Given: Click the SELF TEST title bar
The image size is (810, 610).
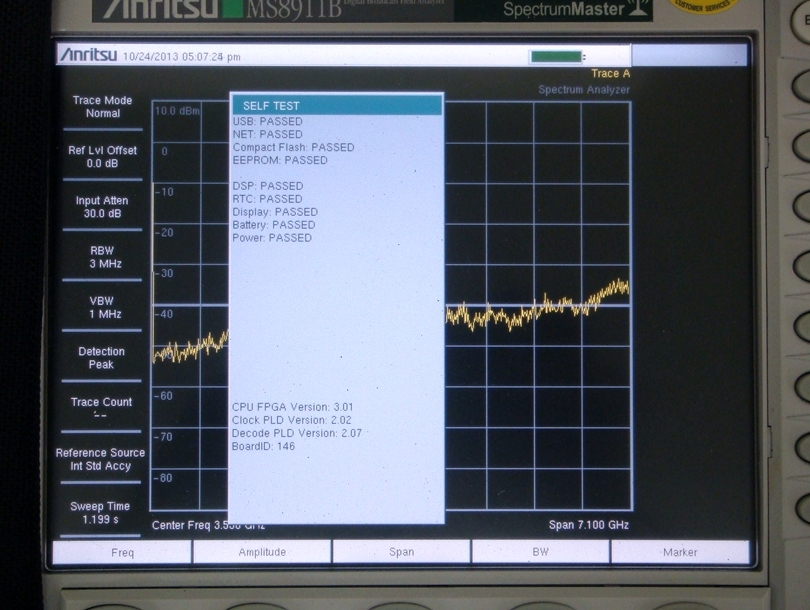Looking at the screenshot, I should coord(337,105).
